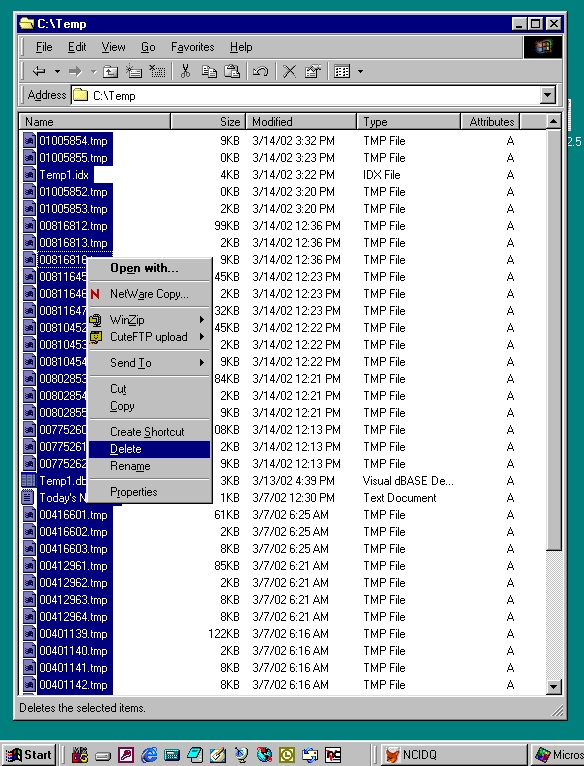
Task: Click the Properties toolbar icon
Action: point(312,72)
